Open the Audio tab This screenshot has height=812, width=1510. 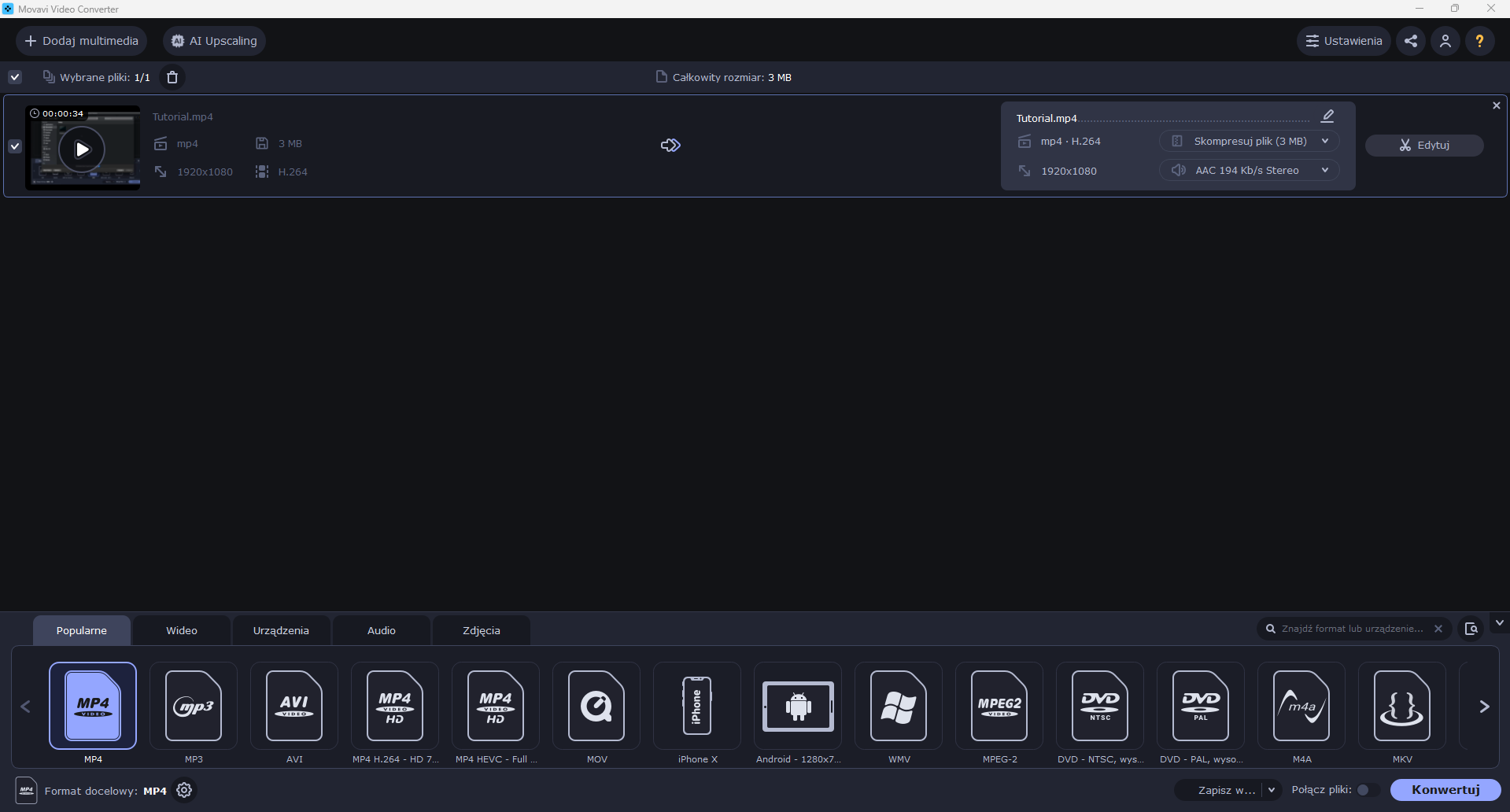(x=382, y=630)
